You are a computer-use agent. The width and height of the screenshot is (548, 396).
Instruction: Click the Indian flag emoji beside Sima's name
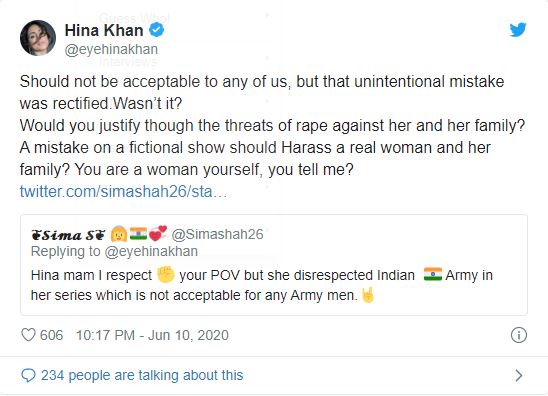[138, 233]
